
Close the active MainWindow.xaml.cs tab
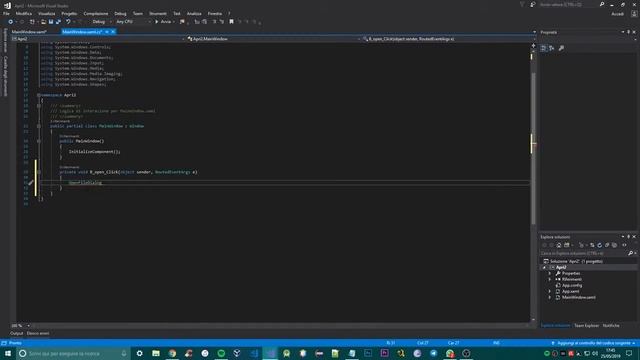pos(113,32)
